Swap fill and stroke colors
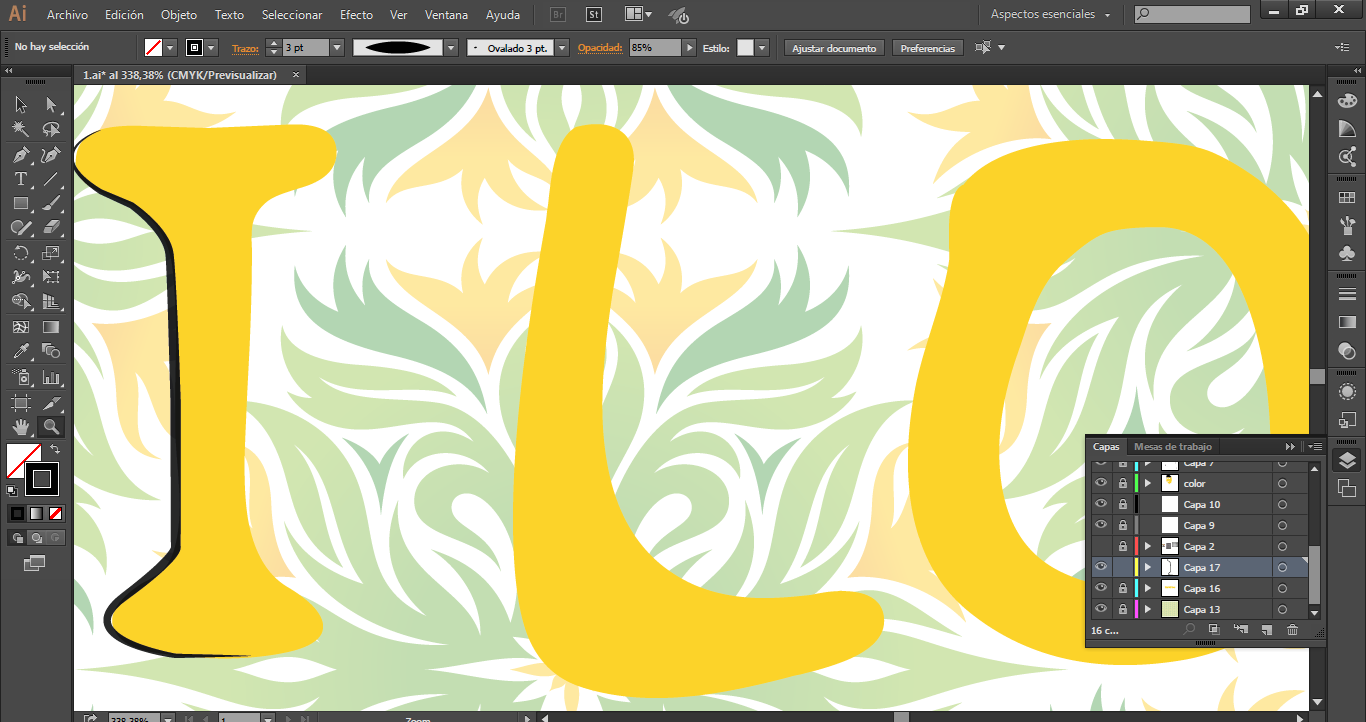 [x=55, y=449]
